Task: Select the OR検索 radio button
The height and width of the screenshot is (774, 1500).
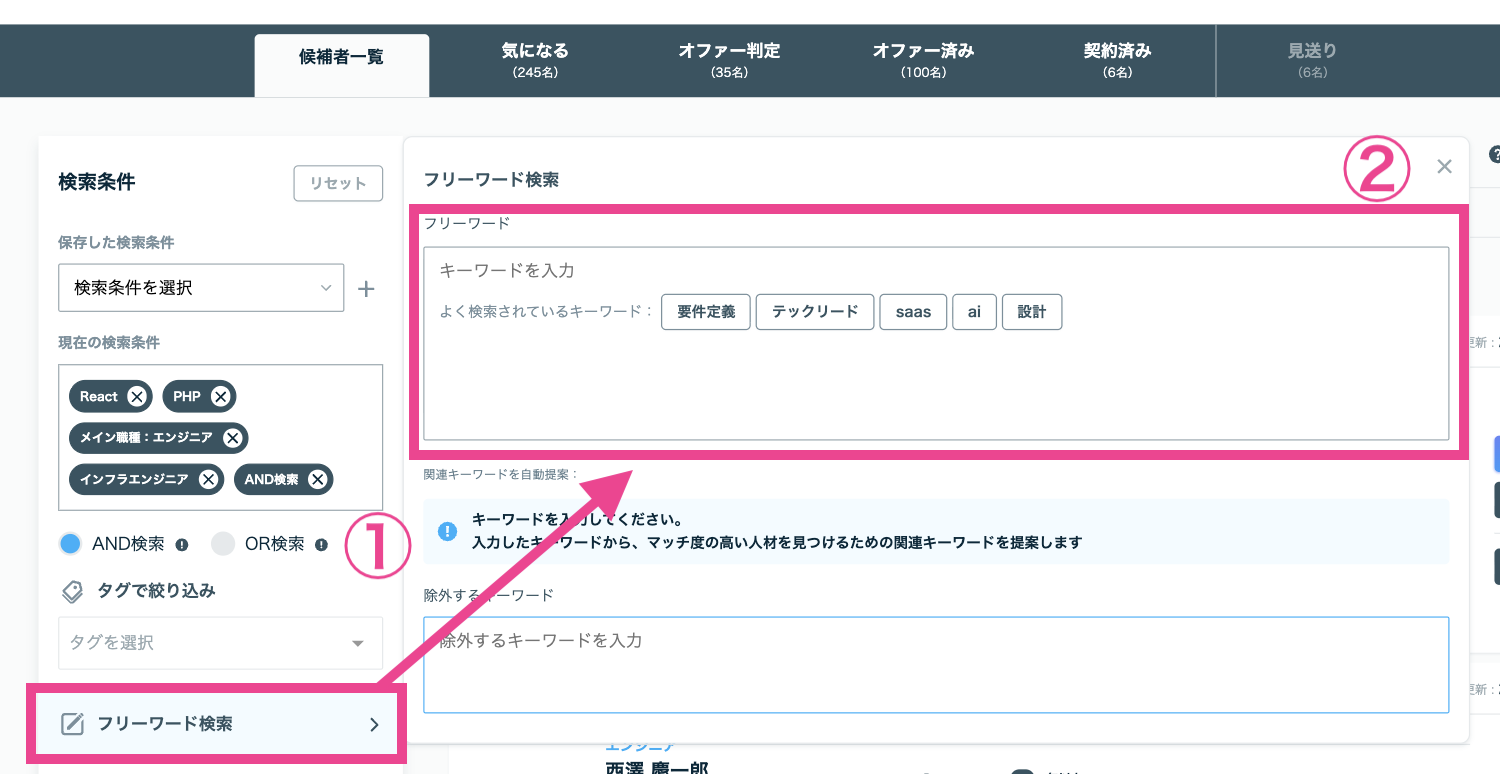Action: (223, 544)
